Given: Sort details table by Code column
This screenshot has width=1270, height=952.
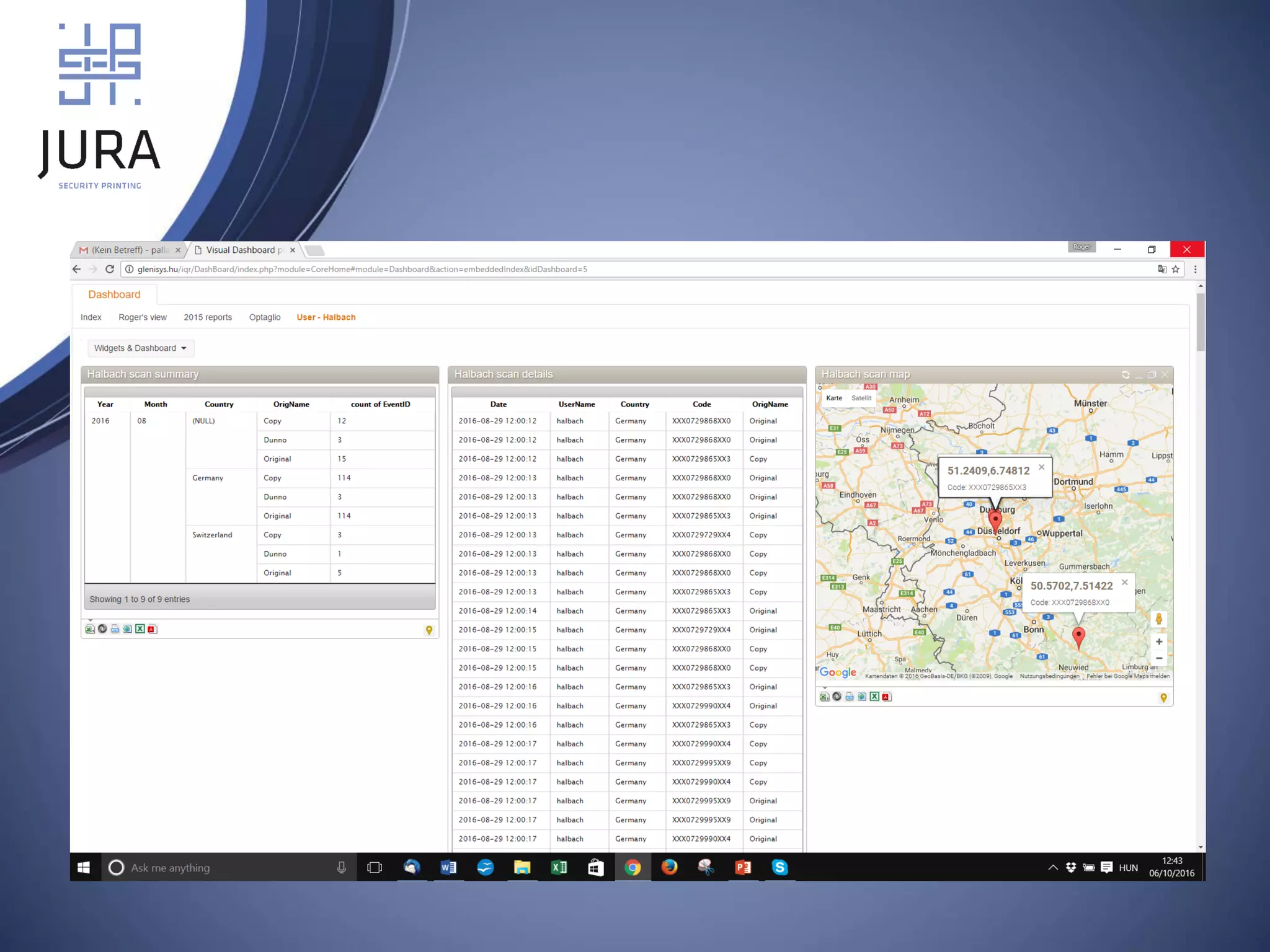Looking at the screenshot, I should 701,404.
